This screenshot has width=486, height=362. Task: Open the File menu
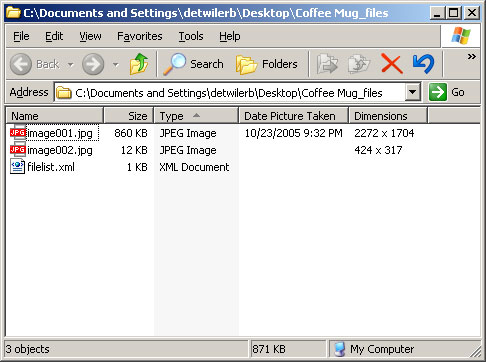21,36
